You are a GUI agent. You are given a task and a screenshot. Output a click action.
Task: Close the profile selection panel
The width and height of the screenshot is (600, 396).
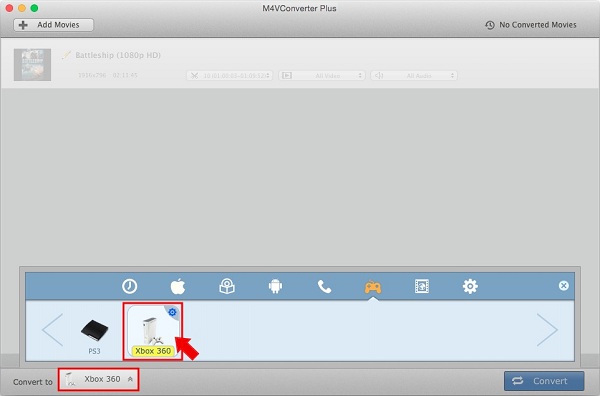(563, 285)
